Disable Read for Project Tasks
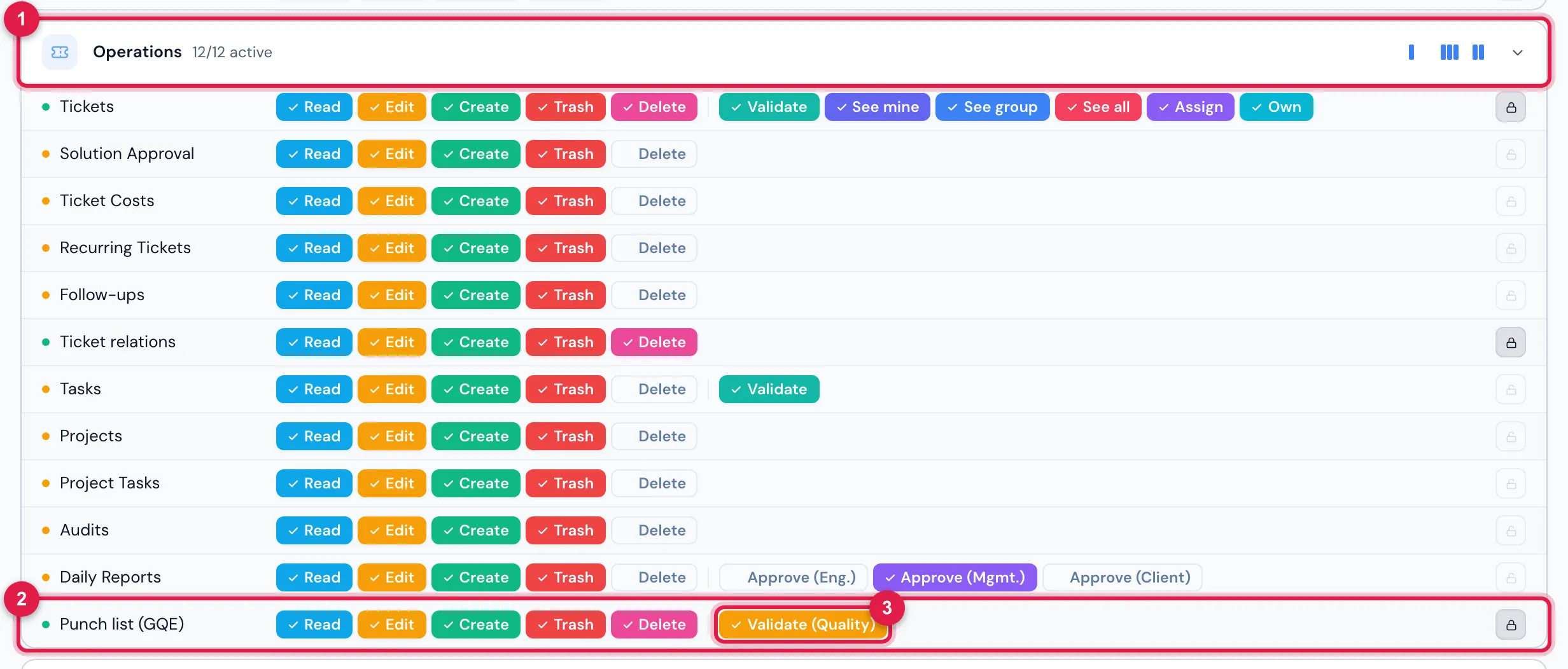 (314, 483)
